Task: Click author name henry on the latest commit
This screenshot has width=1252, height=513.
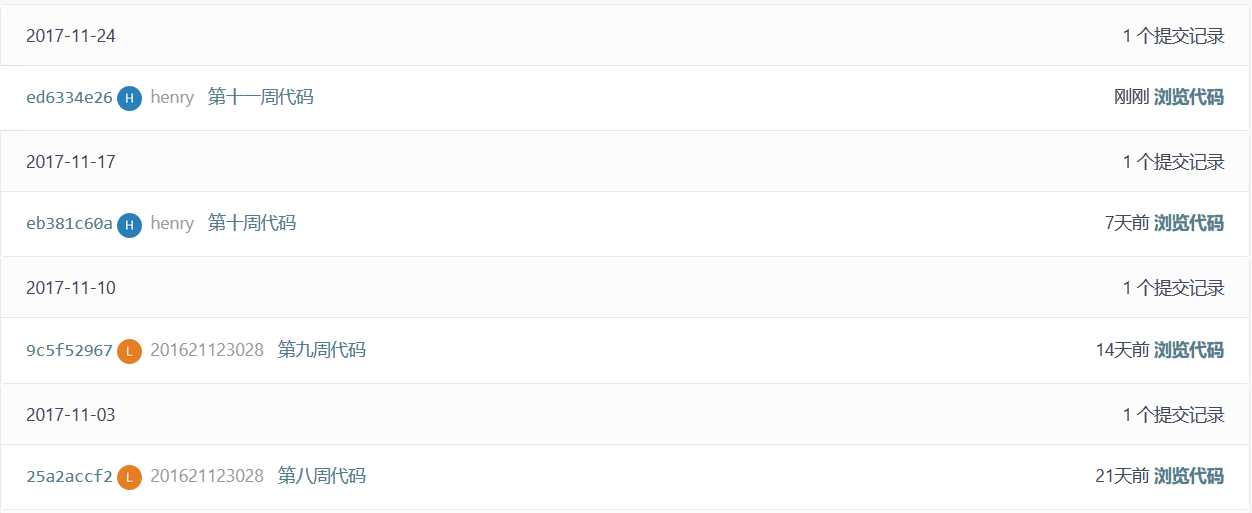Action: [172, 98]
